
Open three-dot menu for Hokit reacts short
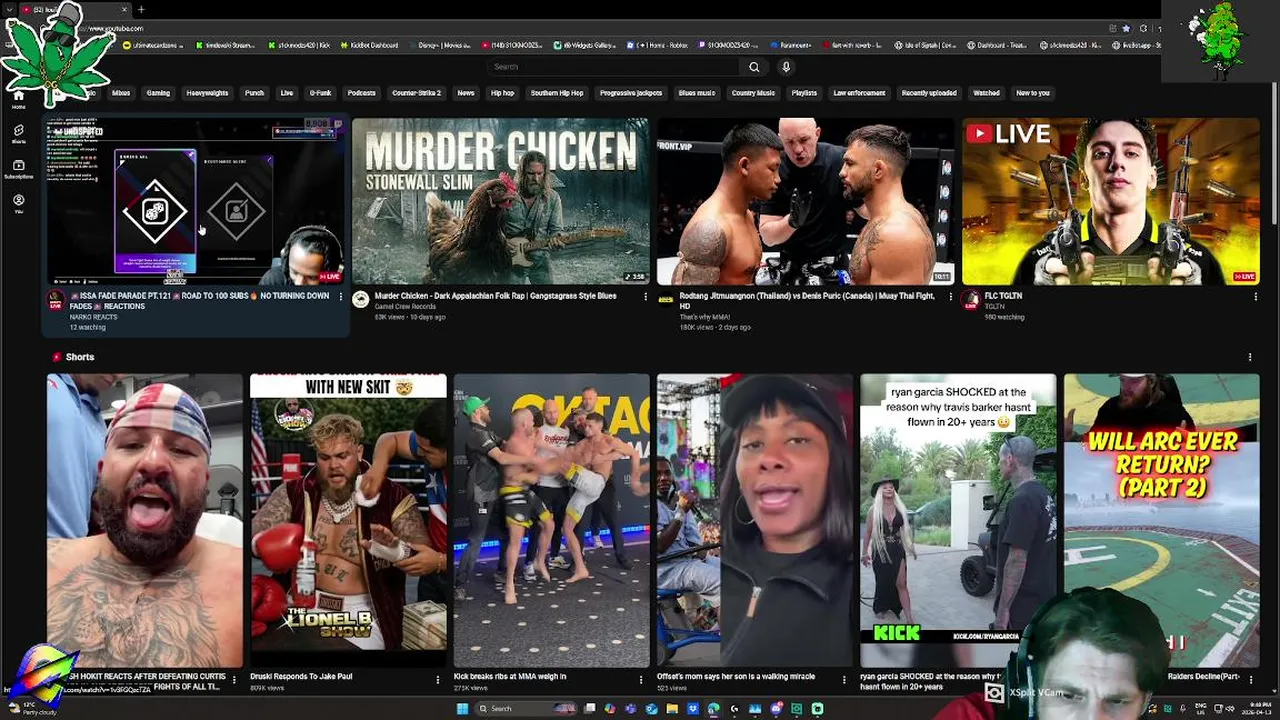point(234,680)
